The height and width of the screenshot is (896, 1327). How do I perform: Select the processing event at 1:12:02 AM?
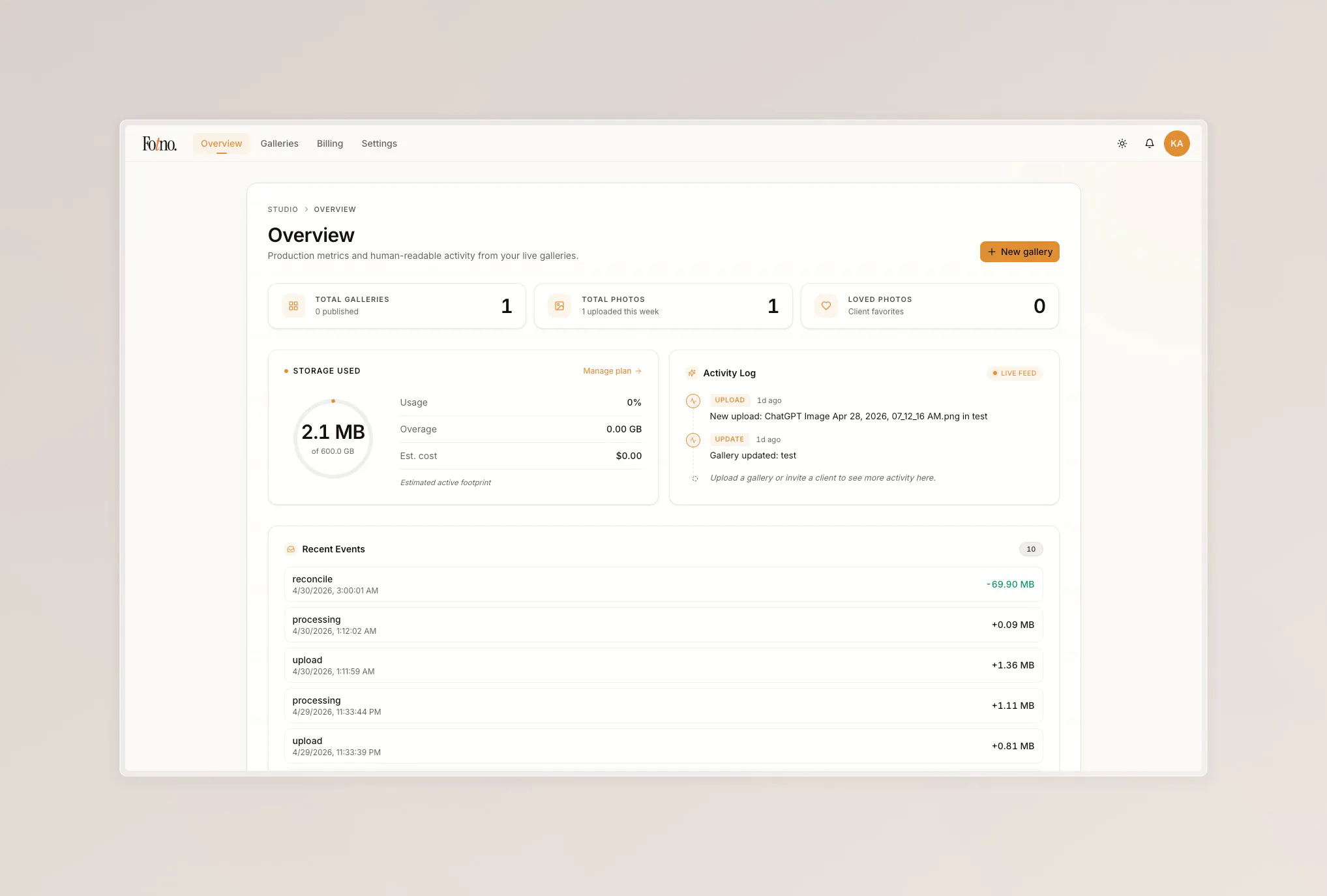click(663, 625)
